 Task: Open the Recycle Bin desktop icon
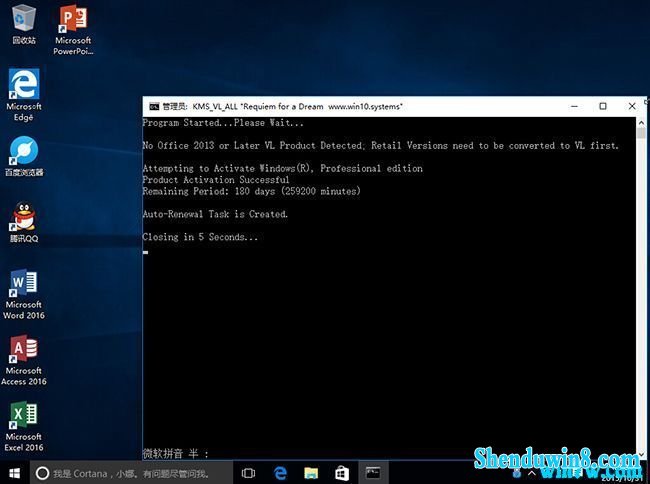tap(24, 24)
